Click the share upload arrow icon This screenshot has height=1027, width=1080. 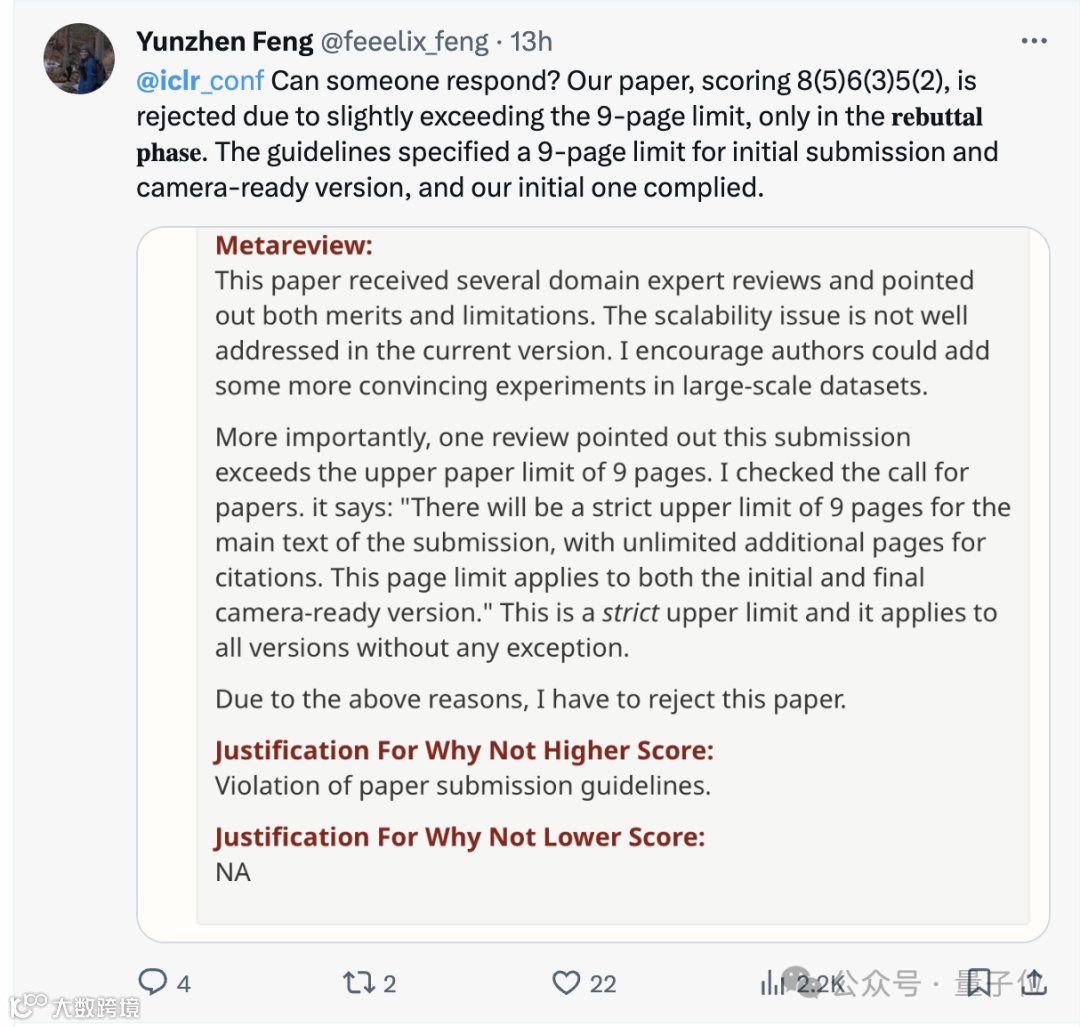pos(1034,982)
